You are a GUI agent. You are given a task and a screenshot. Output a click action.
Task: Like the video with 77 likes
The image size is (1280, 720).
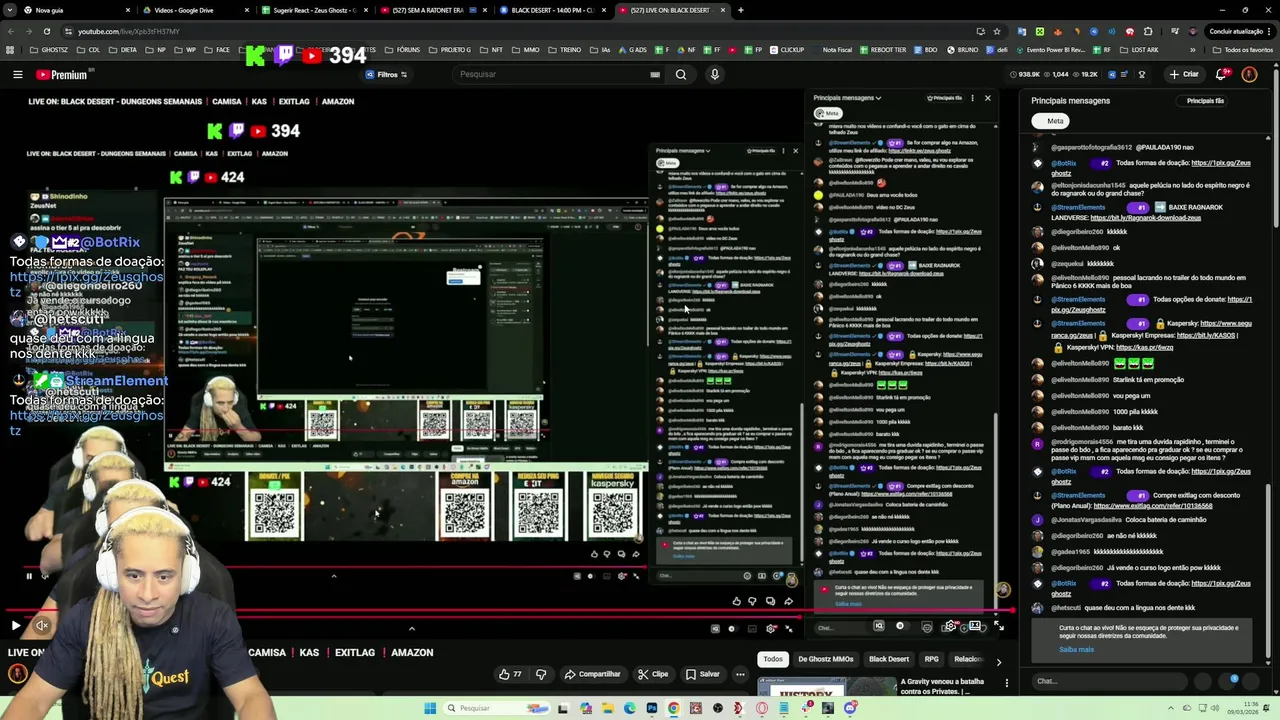(511, 674)
